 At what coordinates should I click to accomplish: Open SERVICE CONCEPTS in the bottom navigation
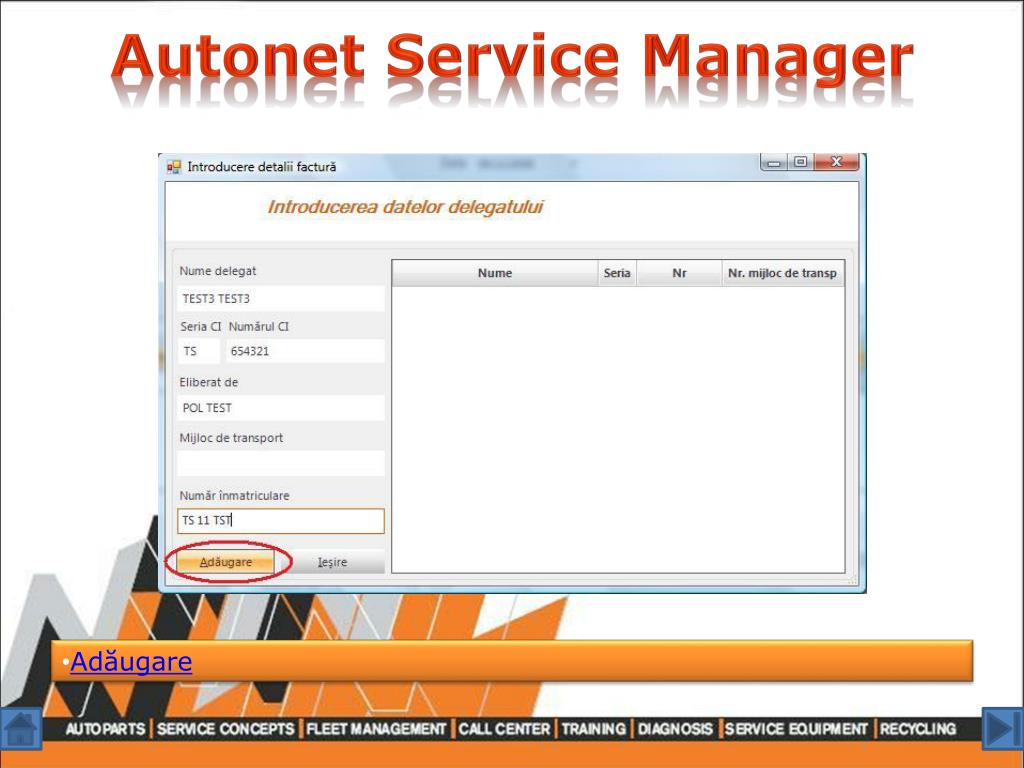click(225, 729)
